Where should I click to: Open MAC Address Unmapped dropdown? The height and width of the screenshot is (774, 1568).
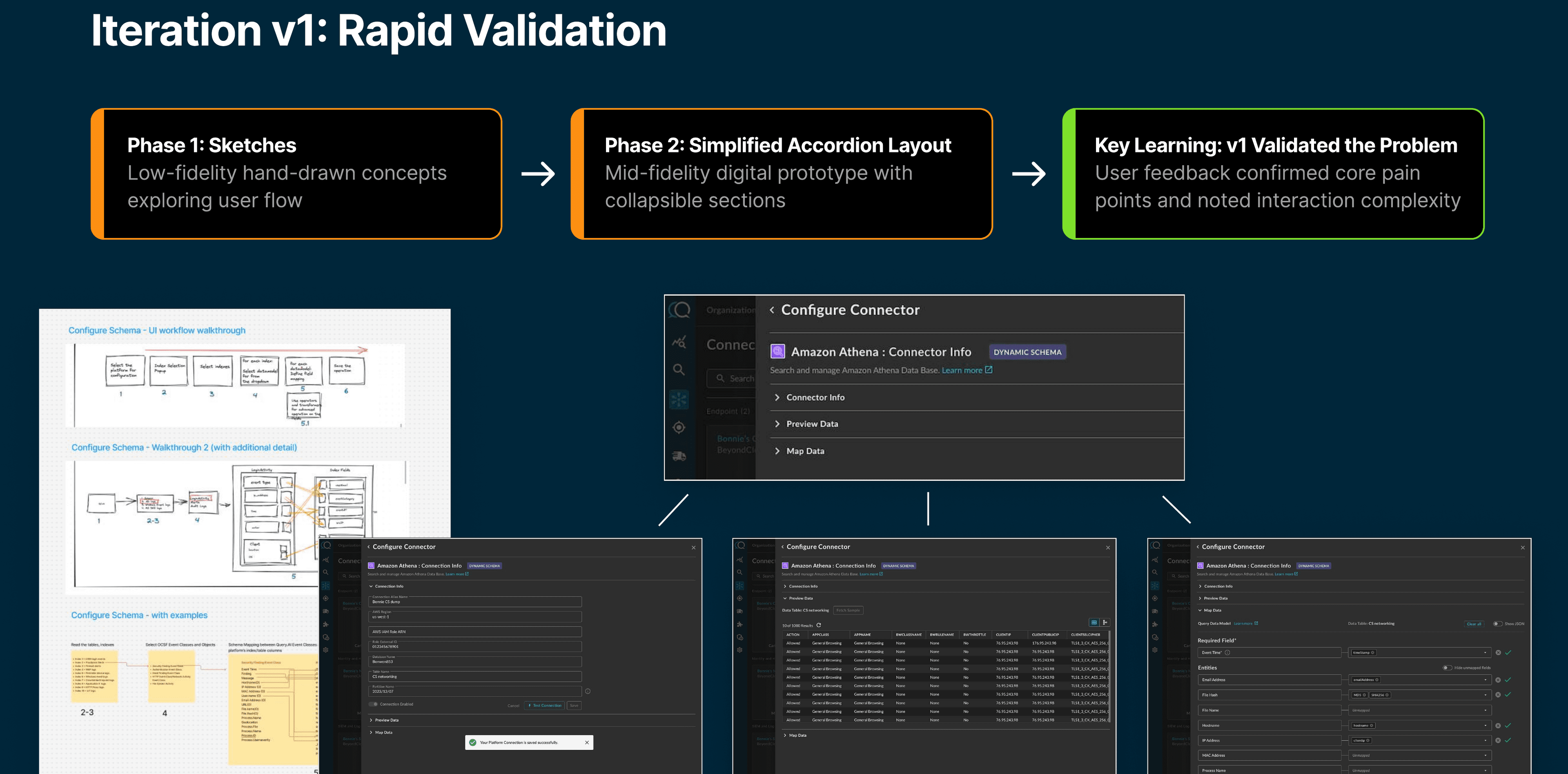coord(1419,755)
